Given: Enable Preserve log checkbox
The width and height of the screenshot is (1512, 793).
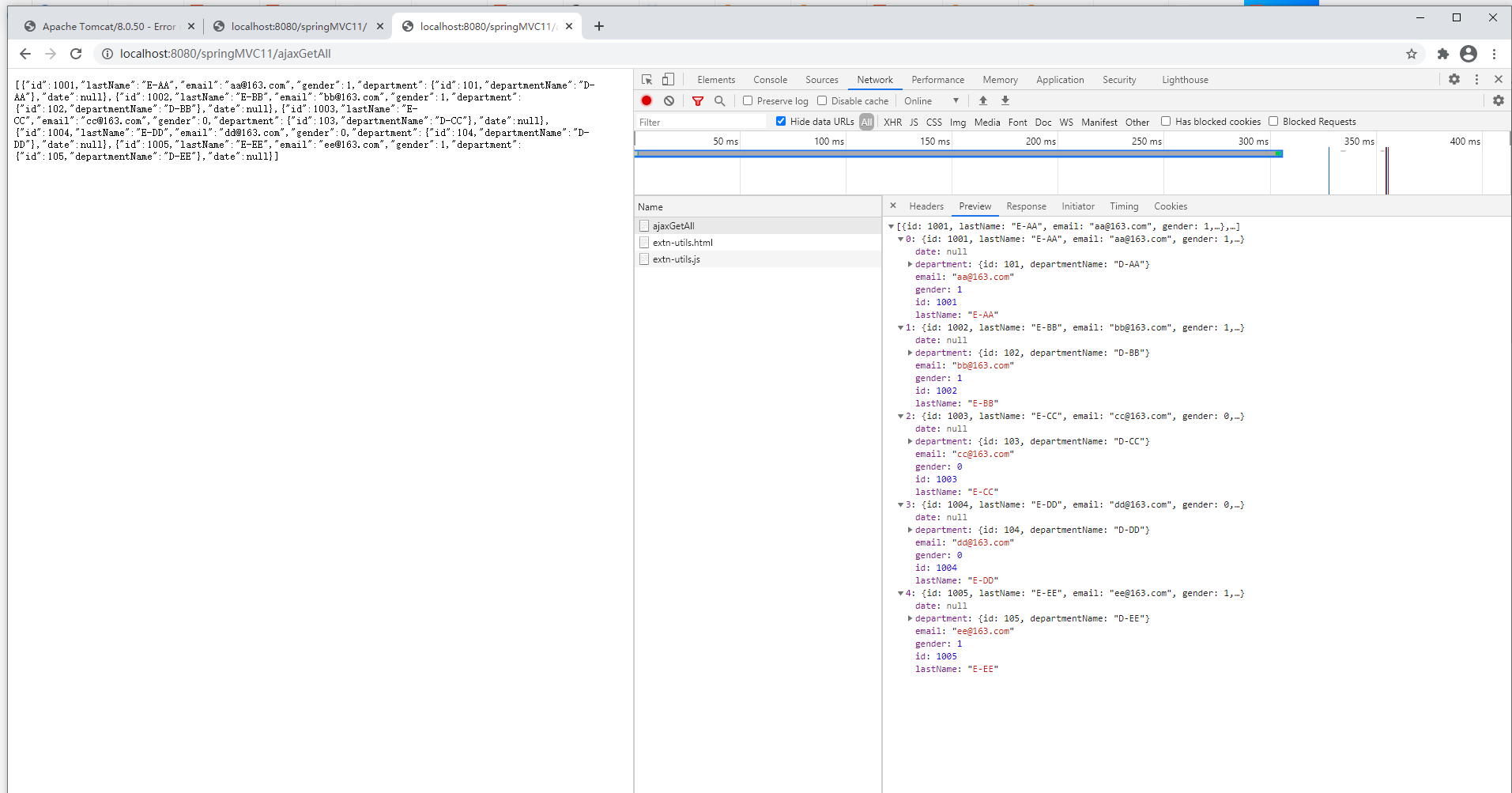Looking at the screenshot, I should coord(748,100).
